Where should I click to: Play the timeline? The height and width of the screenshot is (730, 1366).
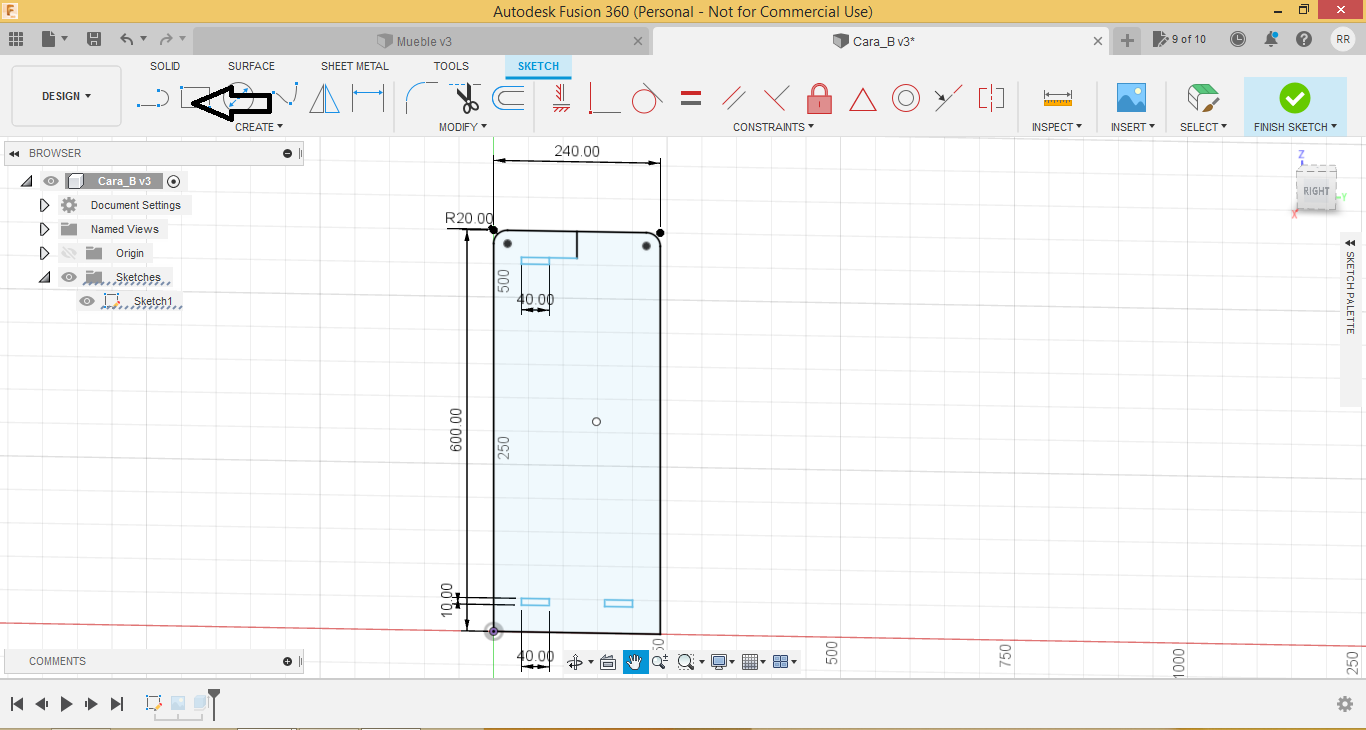66,704
